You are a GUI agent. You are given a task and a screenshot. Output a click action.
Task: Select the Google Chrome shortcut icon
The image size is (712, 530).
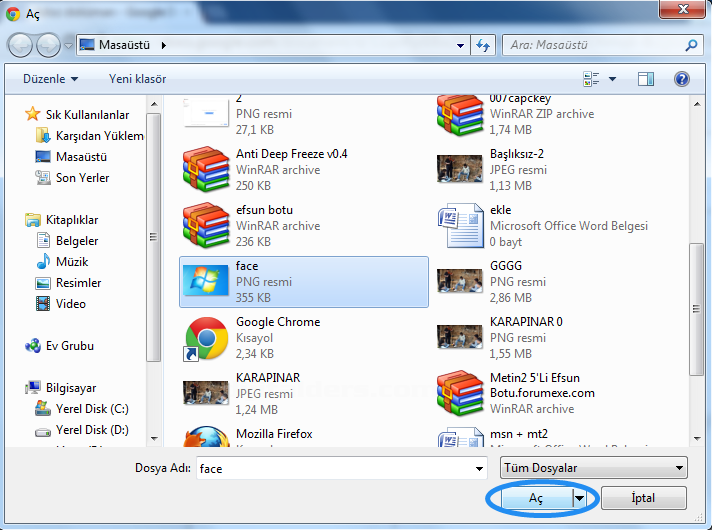coord(206,338)
